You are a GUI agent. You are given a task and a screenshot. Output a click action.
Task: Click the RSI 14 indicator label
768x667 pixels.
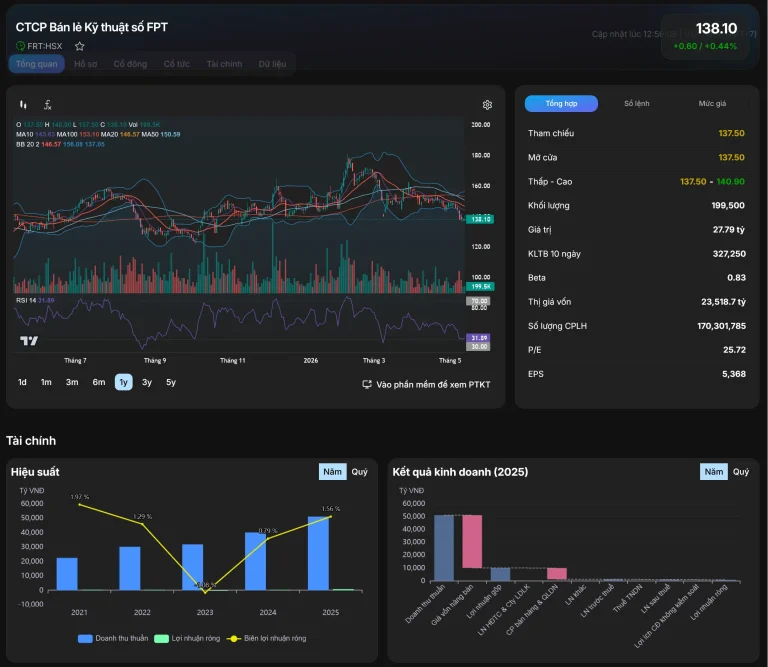point(26,300)
